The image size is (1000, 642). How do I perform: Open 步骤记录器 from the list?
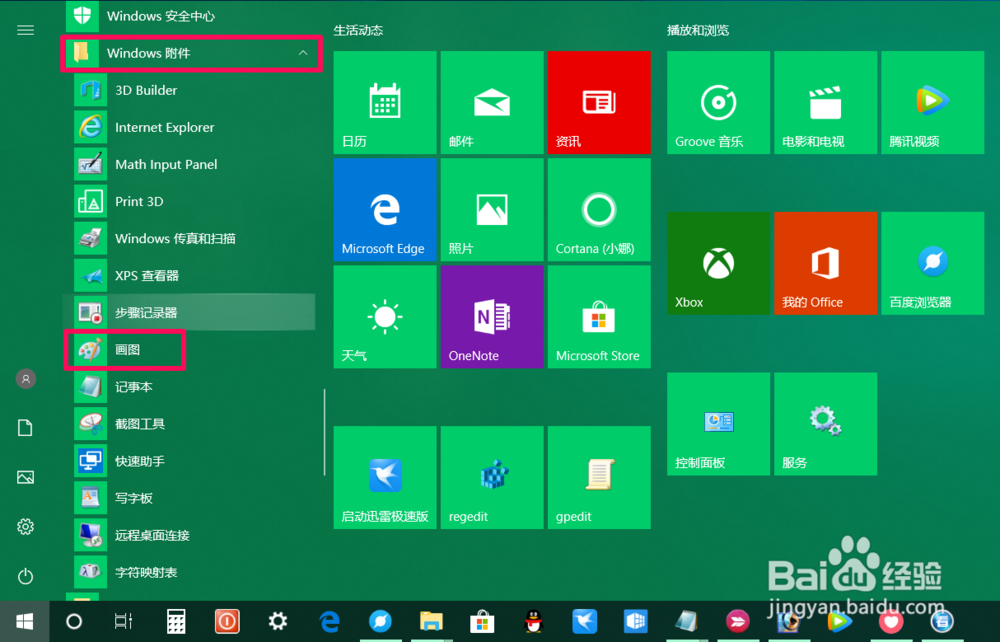point(191,312)
